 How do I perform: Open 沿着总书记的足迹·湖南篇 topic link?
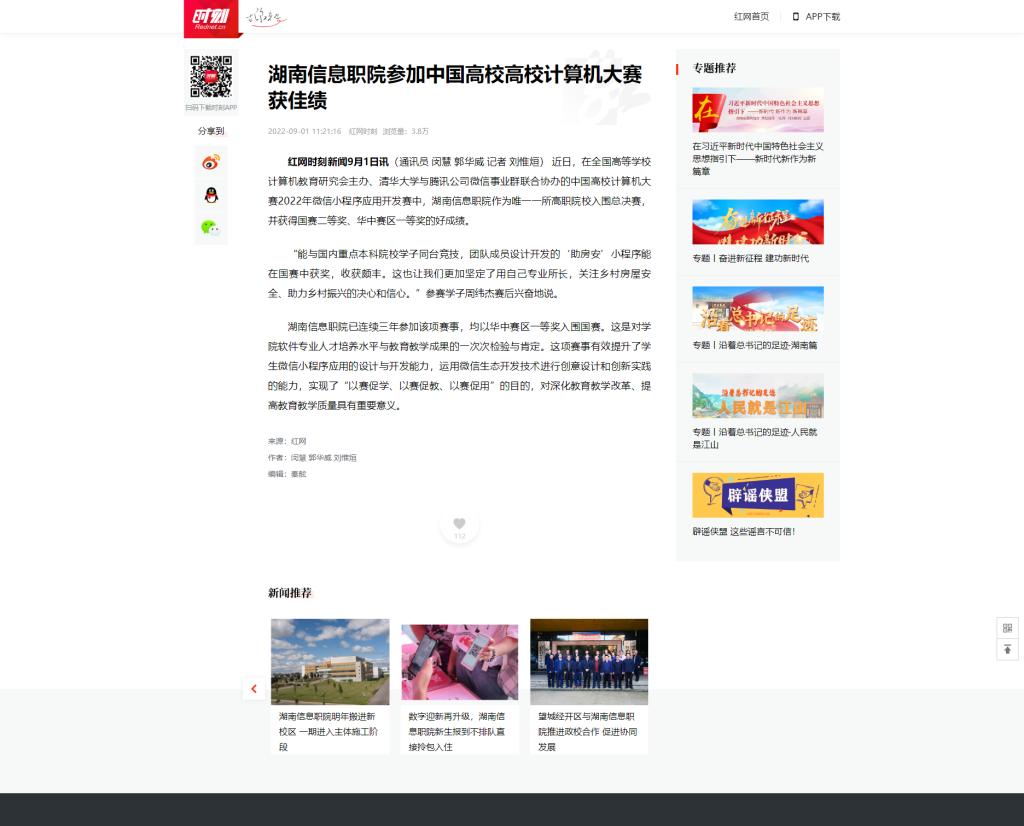(754, 345)
